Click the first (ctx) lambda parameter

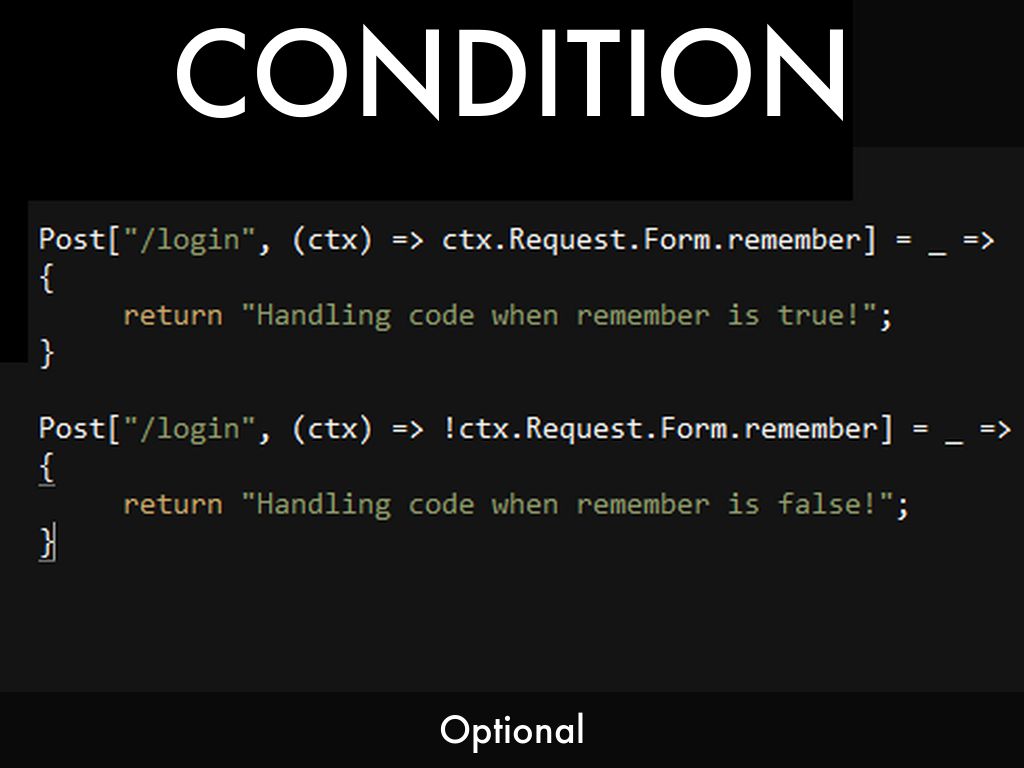point(332,240)
